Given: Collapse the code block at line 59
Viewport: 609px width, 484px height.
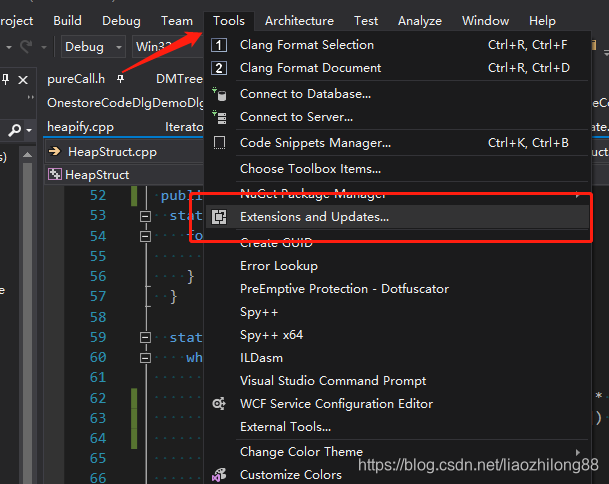Looking at the screenshot, I should coord(145,338).
